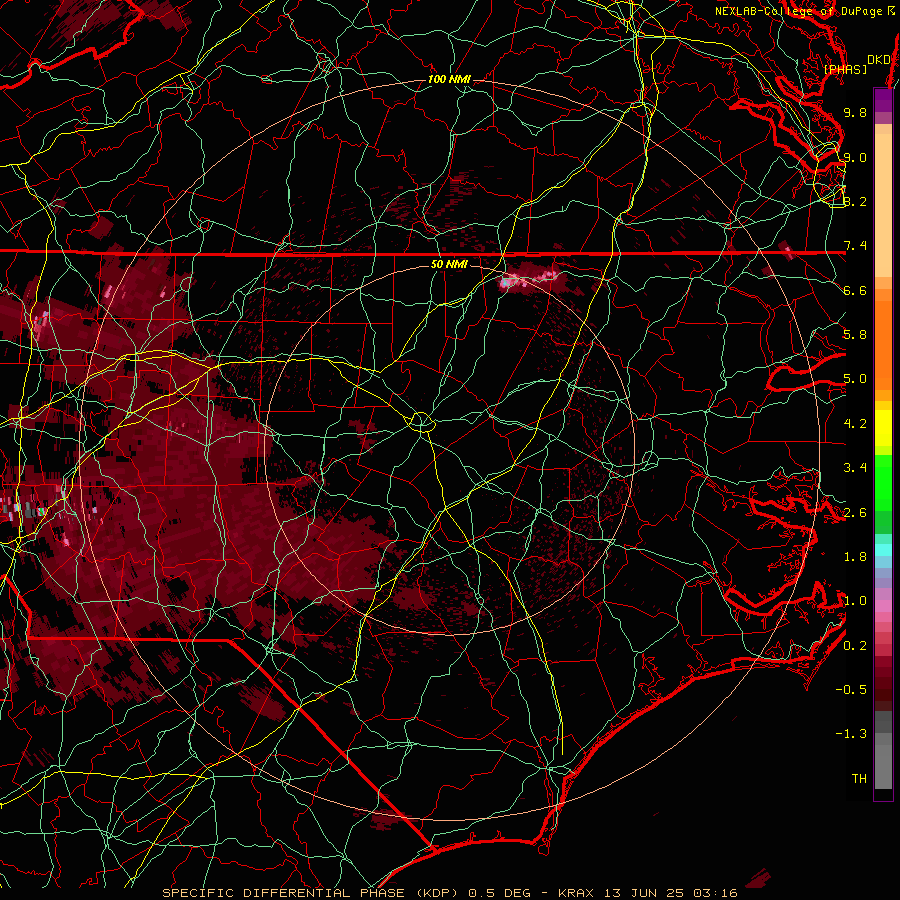Image resolution: width=900 pixels, height=900 pixels.
Task: Click the 0.2 scale label
Action: click(x=855, y=646)
